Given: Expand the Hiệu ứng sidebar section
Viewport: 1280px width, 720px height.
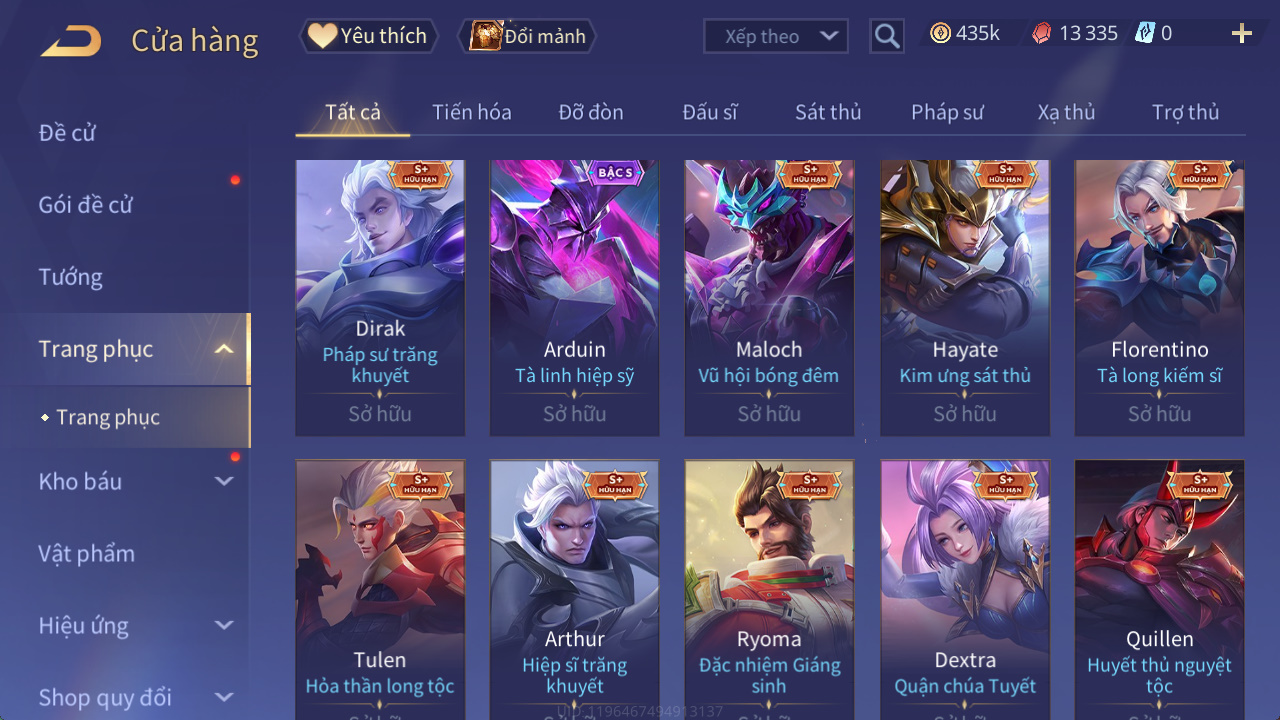Looking at the screenshot, I should click(x=224, y=625).
